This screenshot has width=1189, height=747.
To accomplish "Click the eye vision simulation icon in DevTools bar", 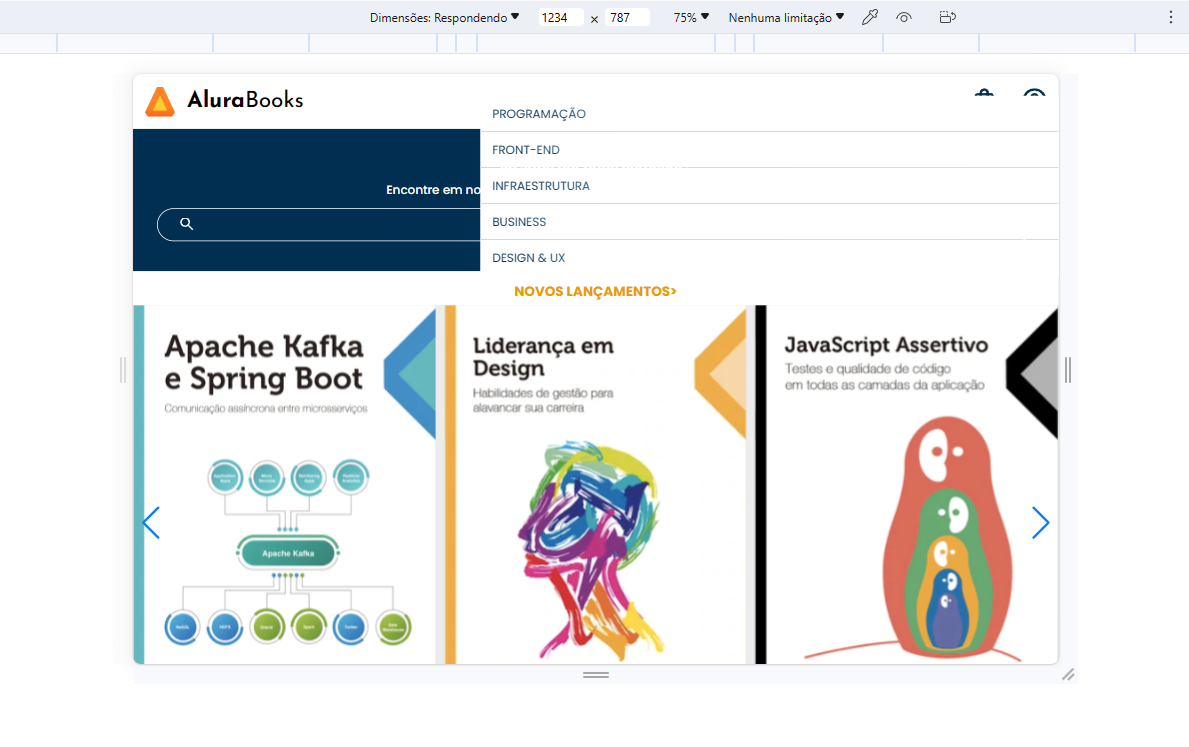I will coord(904,17).
